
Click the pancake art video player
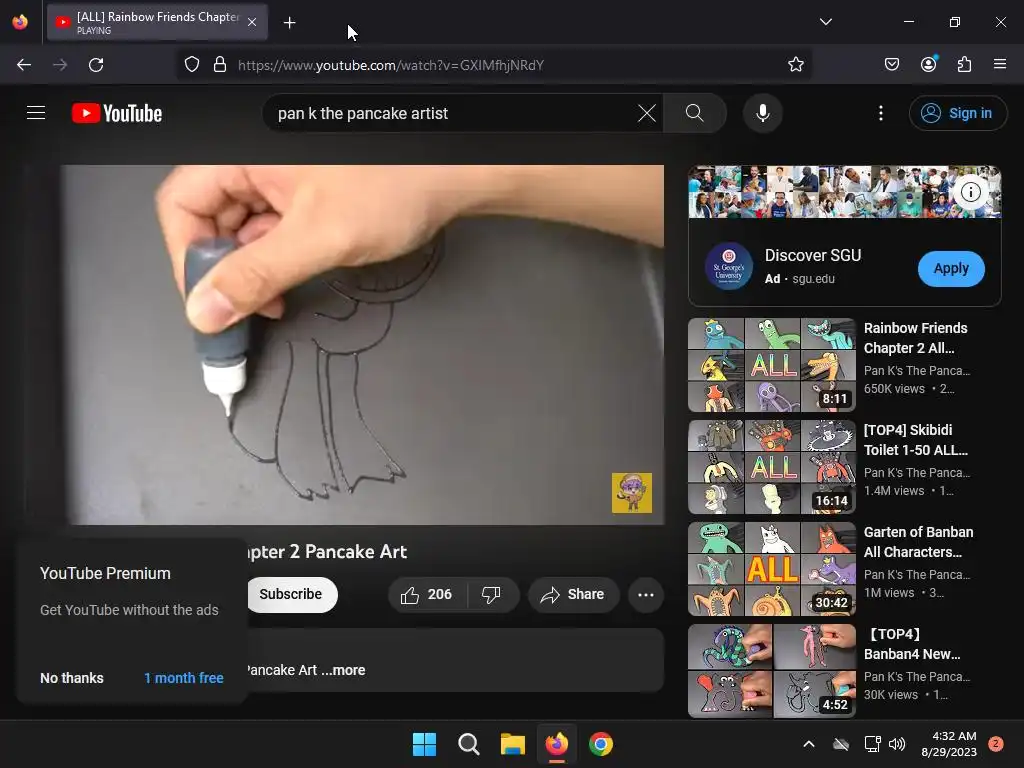click(x=363, y=345)
